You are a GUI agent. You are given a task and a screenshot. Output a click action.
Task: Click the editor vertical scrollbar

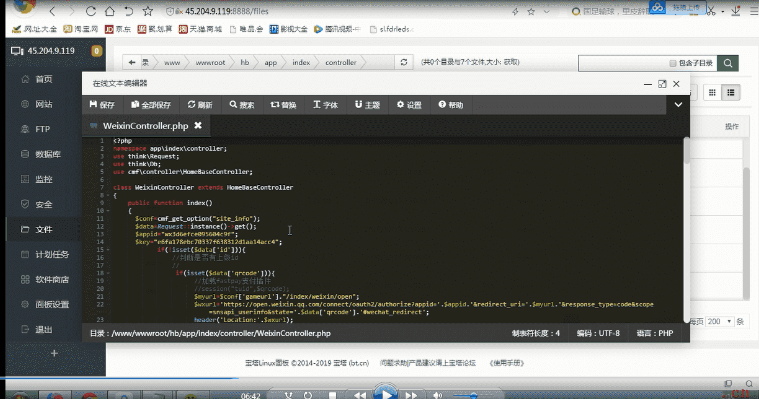tap(686, 230)
